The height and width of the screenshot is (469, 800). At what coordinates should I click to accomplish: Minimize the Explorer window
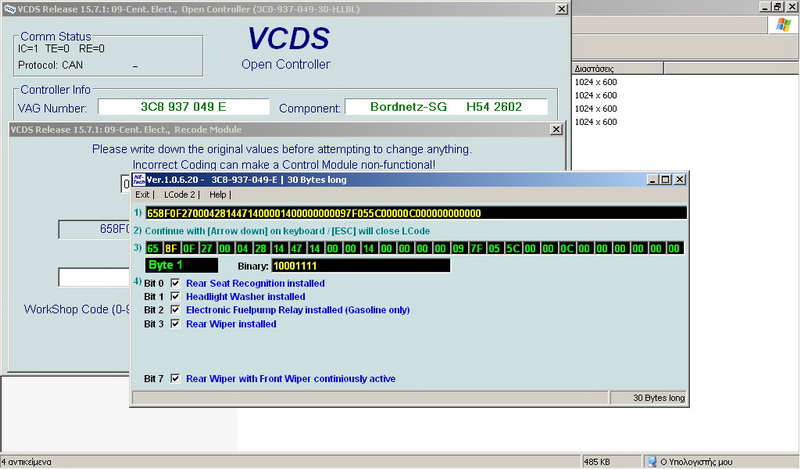coord(764,7)
